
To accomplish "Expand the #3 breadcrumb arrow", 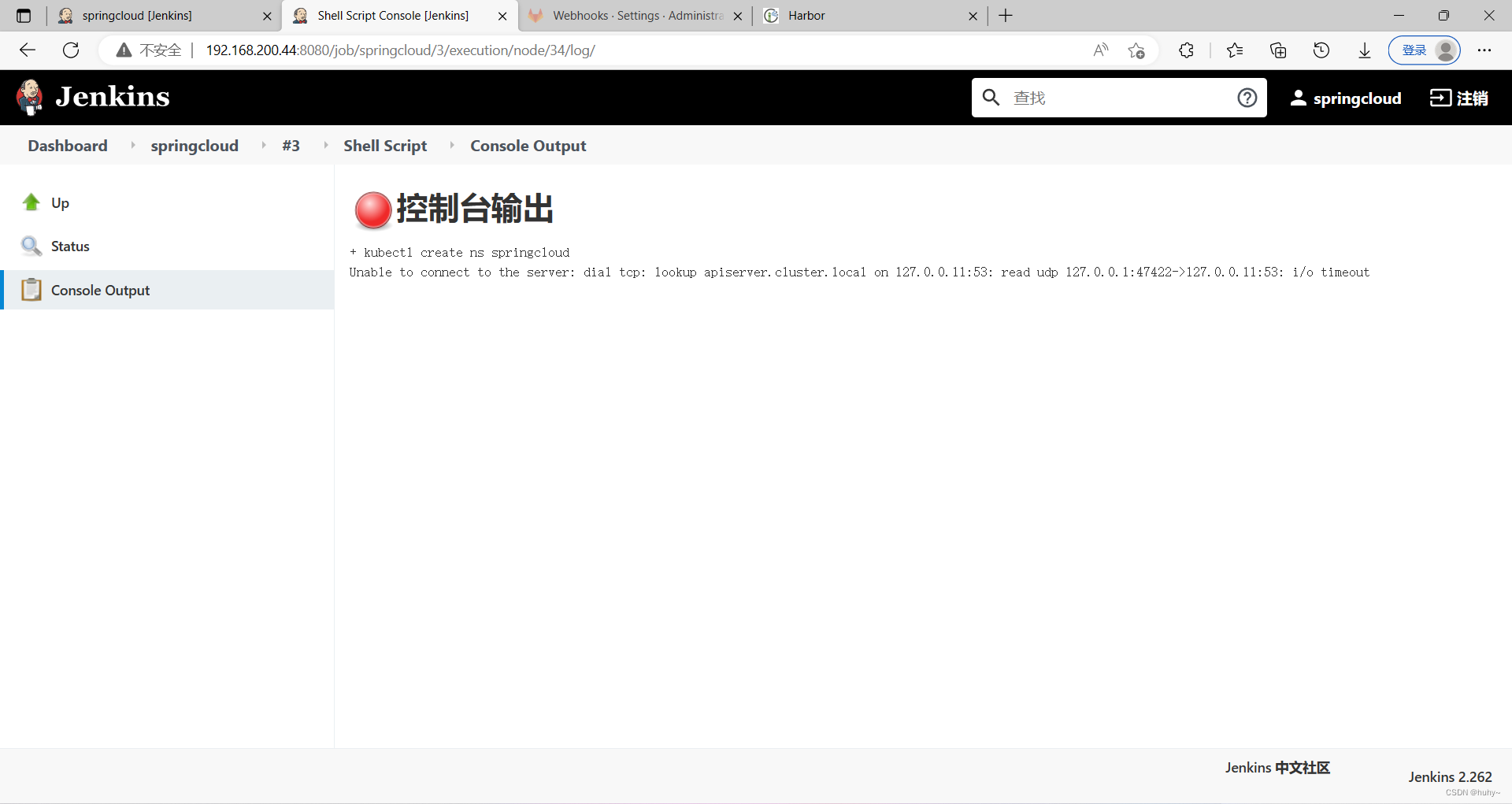I will click(325, 145).
